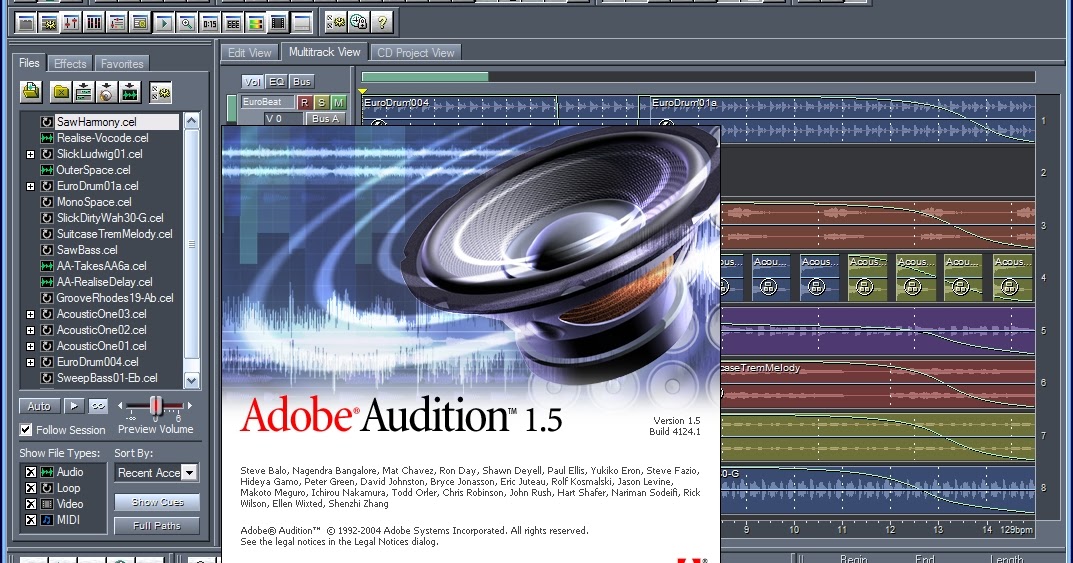Click the Preview Volume decrease arrow
The height and width of the screenshot is (563, 1073).
(x=121, y=406)
